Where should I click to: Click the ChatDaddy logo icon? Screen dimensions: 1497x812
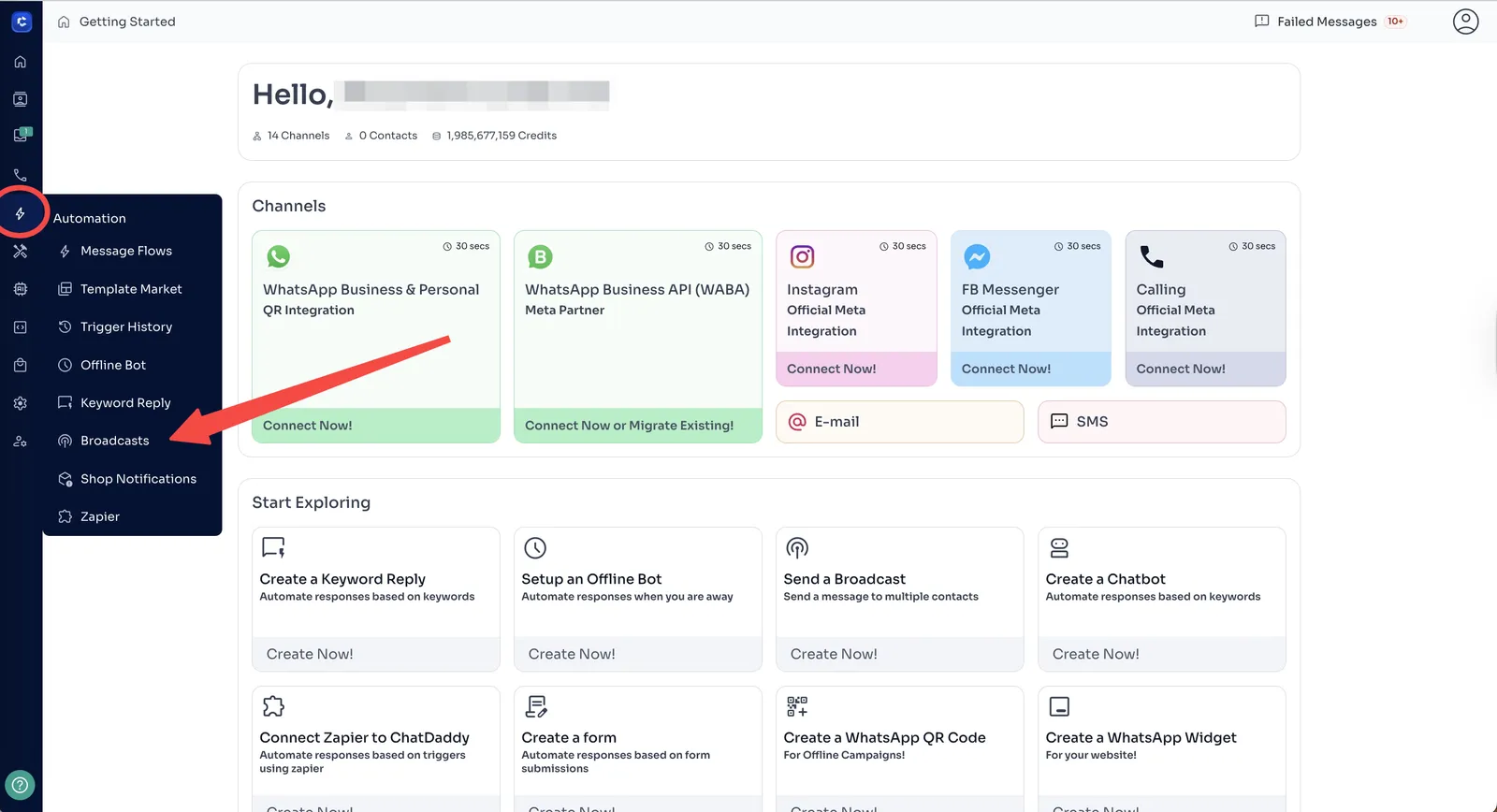[21, 22]
